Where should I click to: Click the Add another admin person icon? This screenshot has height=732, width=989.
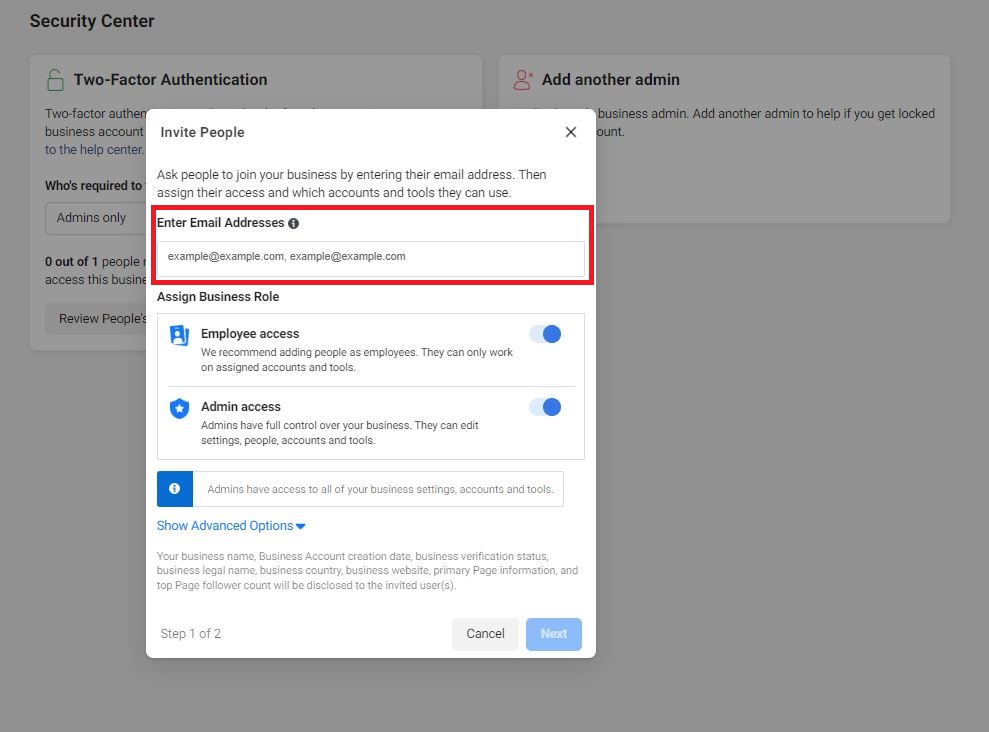tap(523, 80)
